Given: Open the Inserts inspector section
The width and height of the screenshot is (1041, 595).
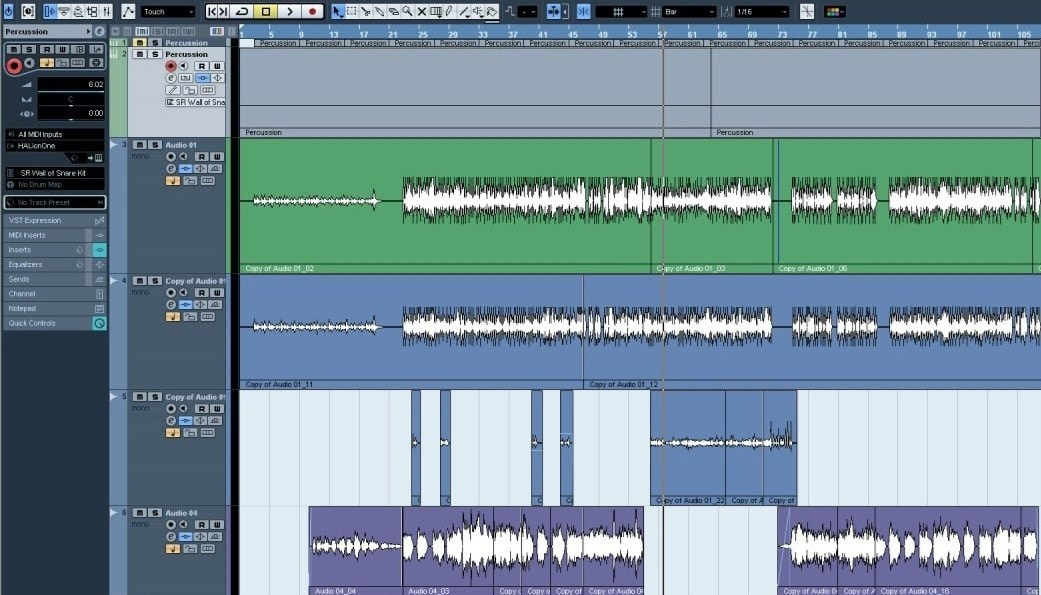Looking at the screenshot, I should tap(40, 249).
